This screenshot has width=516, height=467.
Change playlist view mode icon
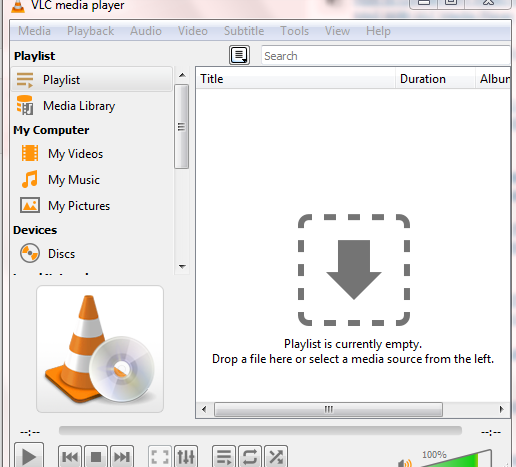[239, 55]
